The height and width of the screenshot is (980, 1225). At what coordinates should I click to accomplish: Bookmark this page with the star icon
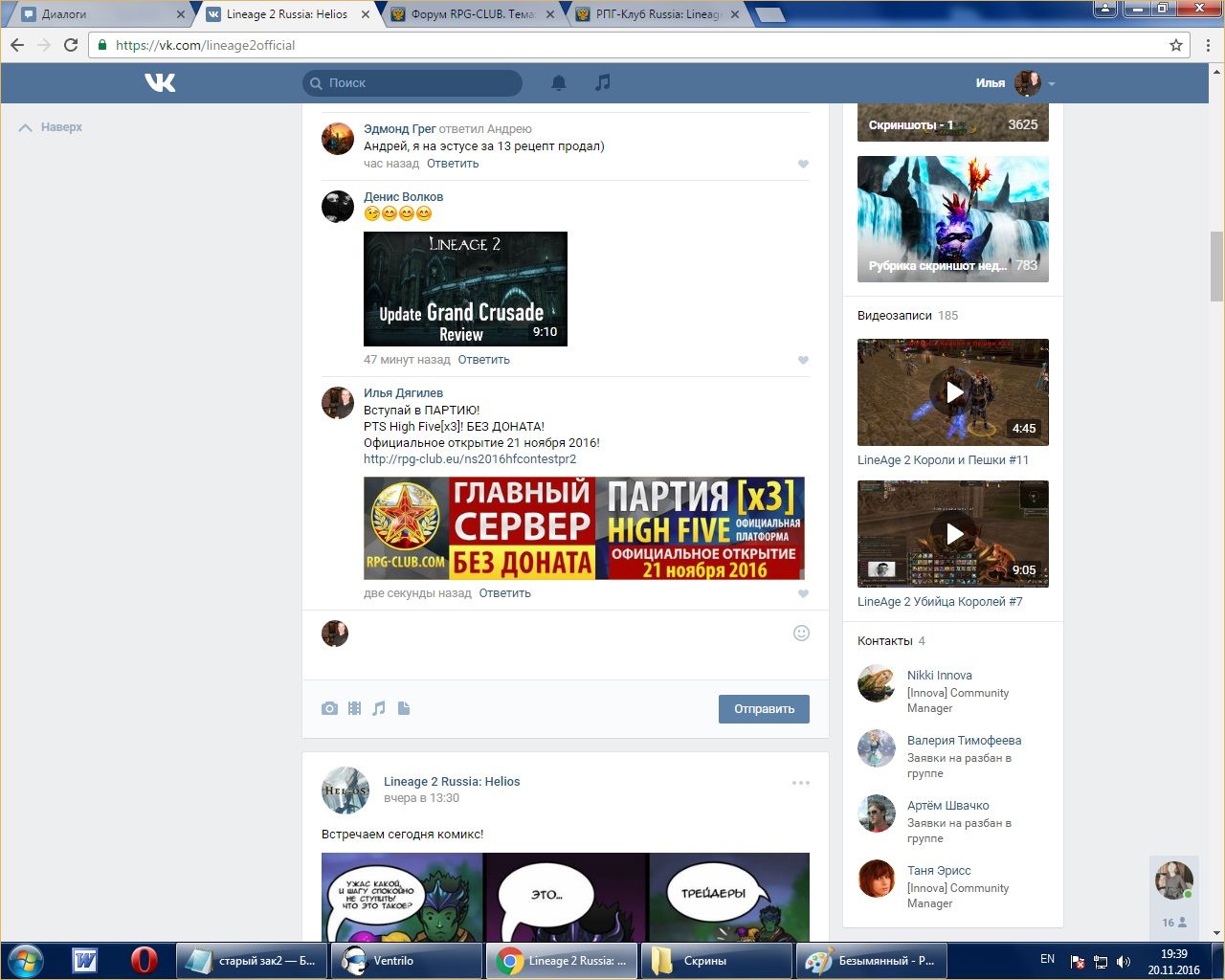coord(1176,45)
